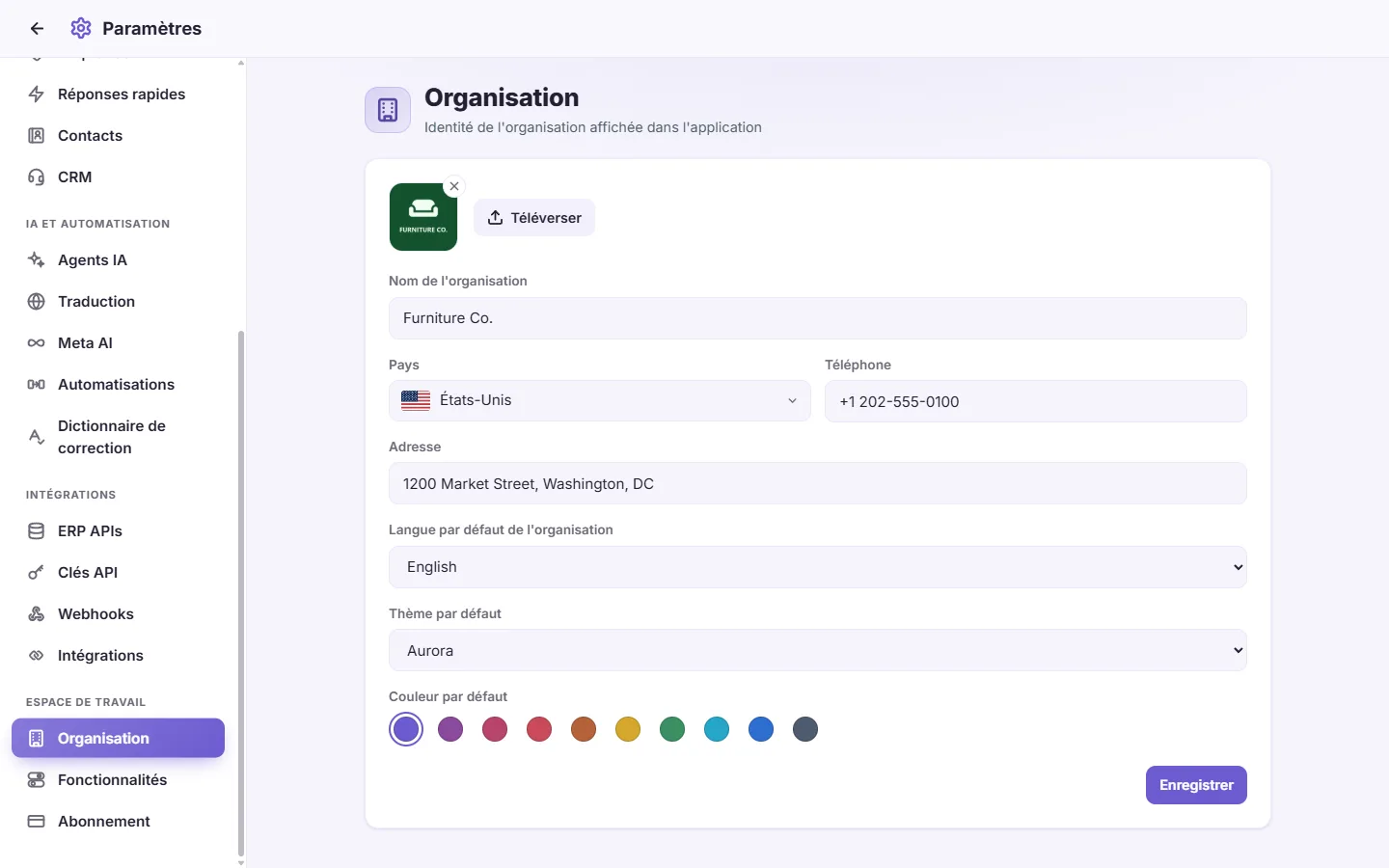Click the Webhooks icon
Viewport: 1389px width, 868px height.
coord(37,614)
